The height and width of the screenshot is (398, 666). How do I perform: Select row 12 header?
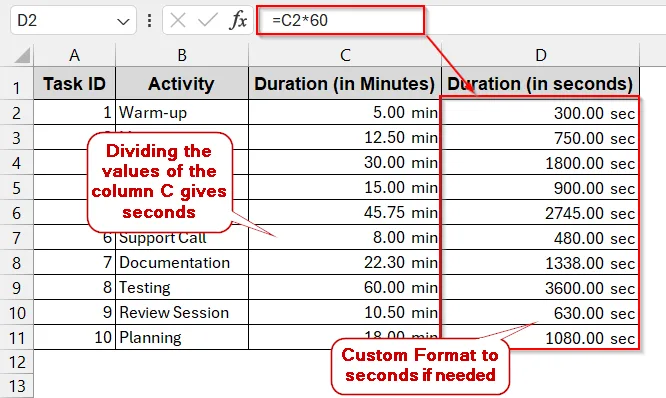[x=17, y=362]
